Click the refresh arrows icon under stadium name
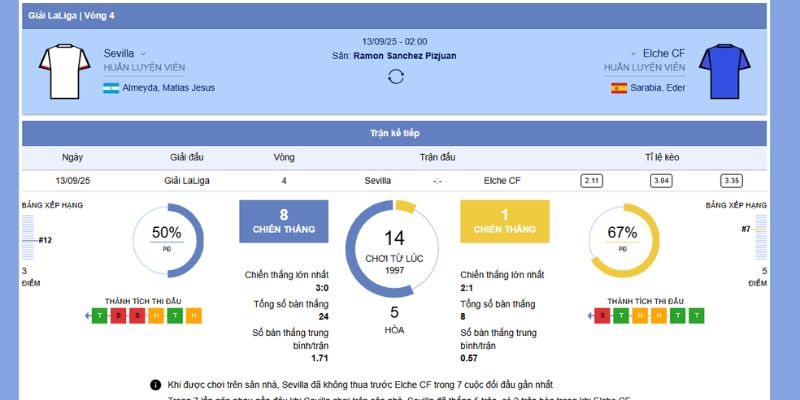 click(395, 77)
